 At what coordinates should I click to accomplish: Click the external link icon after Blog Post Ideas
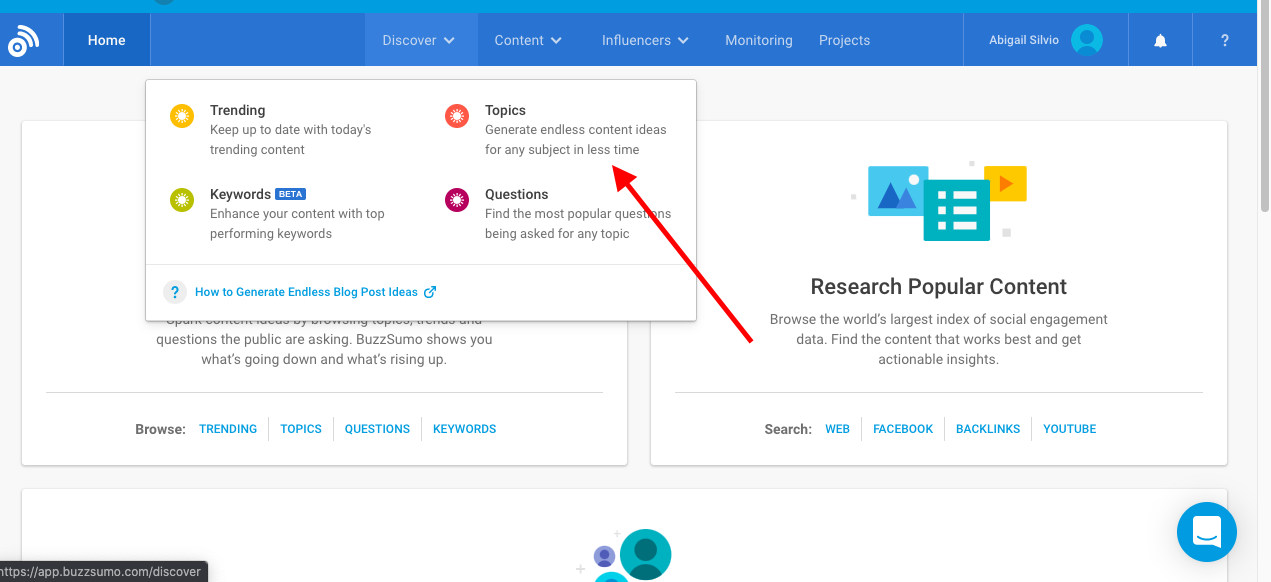click(x=430, y=292)
